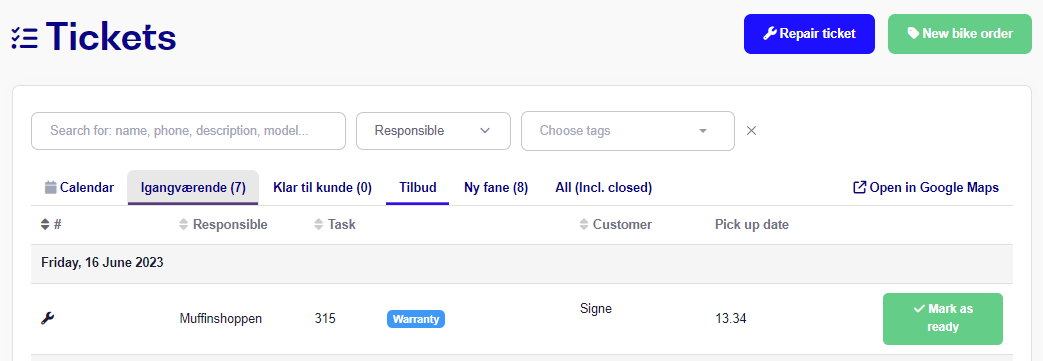
Task: Clear filters with the X icon
Action: pyautogui.click(x=752, y=131)
